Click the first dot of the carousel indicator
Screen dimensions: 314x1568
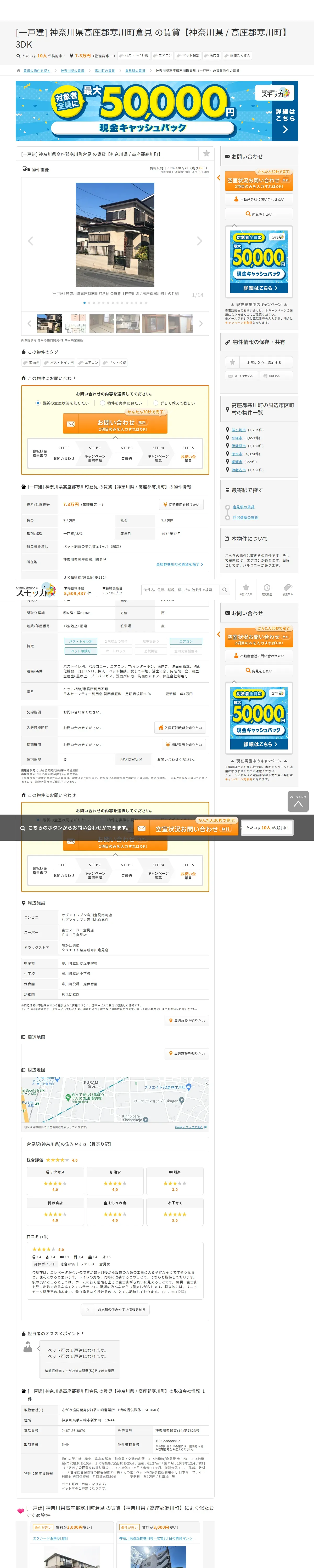coord(84,303)
